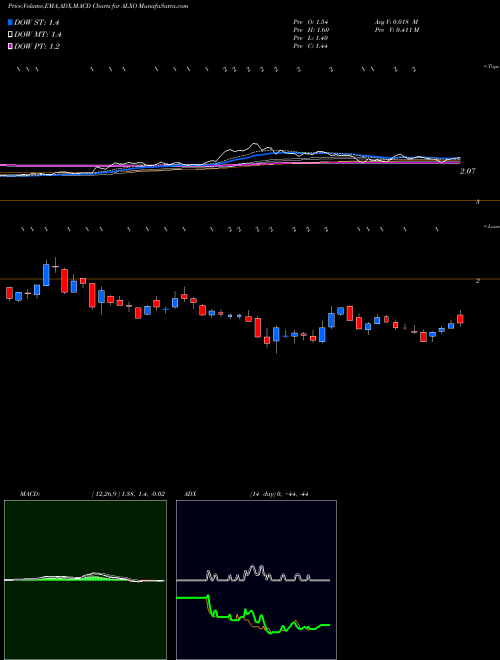Viewport: 500px width, 660px height.
Task: Click the price axis label 3
Action: coord(478,202)
